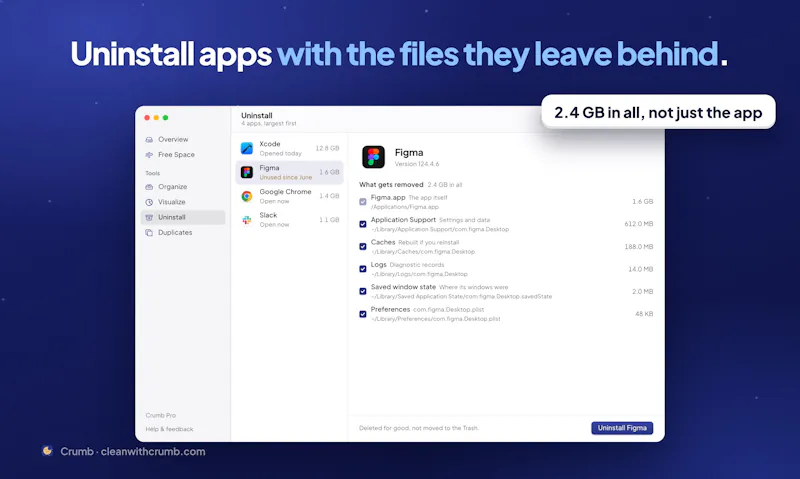The width and height of the screenshot is (800, 479).
Task: Click the Figma title in the detail pane
Action: pyautogui.click(x=409, y=153)
